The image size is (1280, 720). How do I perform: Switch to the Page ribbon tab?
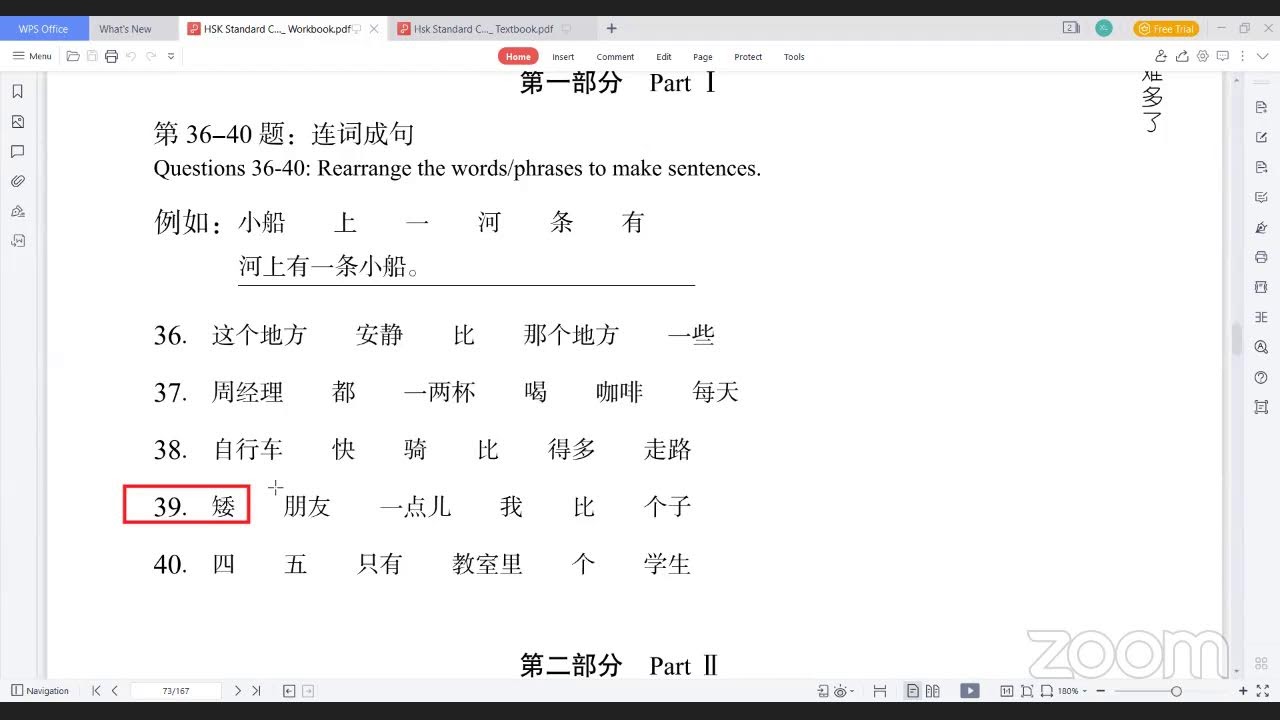[x=703, y=57]
